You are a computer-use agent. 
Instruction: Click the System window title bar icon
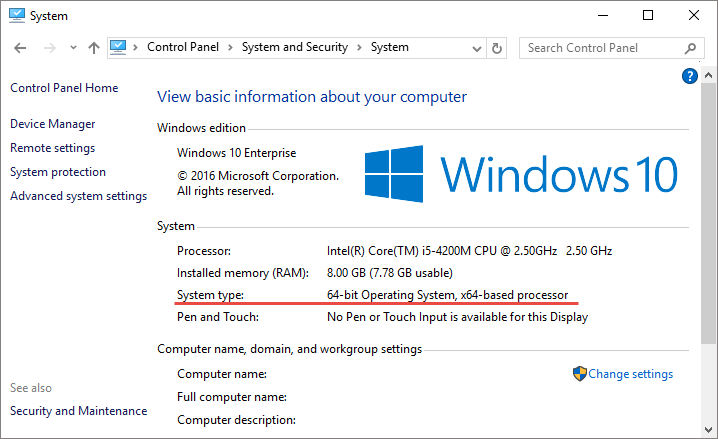17,15
